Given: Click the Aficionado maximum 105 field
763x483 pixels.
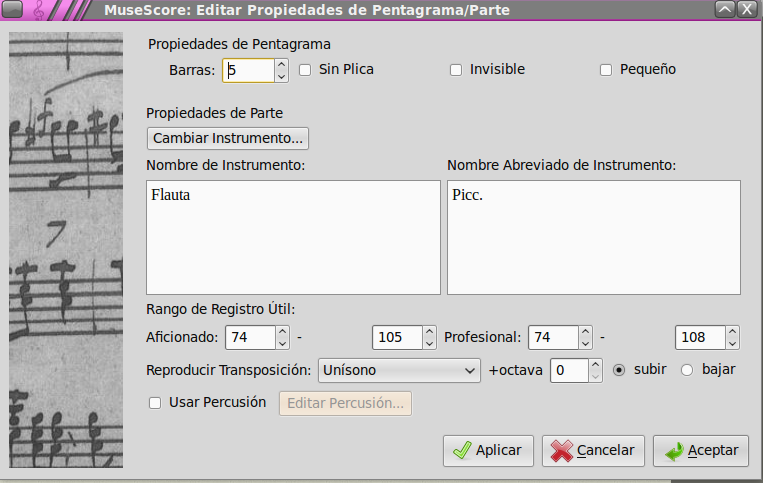Looking at the screenshot, I should tap(398, 338).
